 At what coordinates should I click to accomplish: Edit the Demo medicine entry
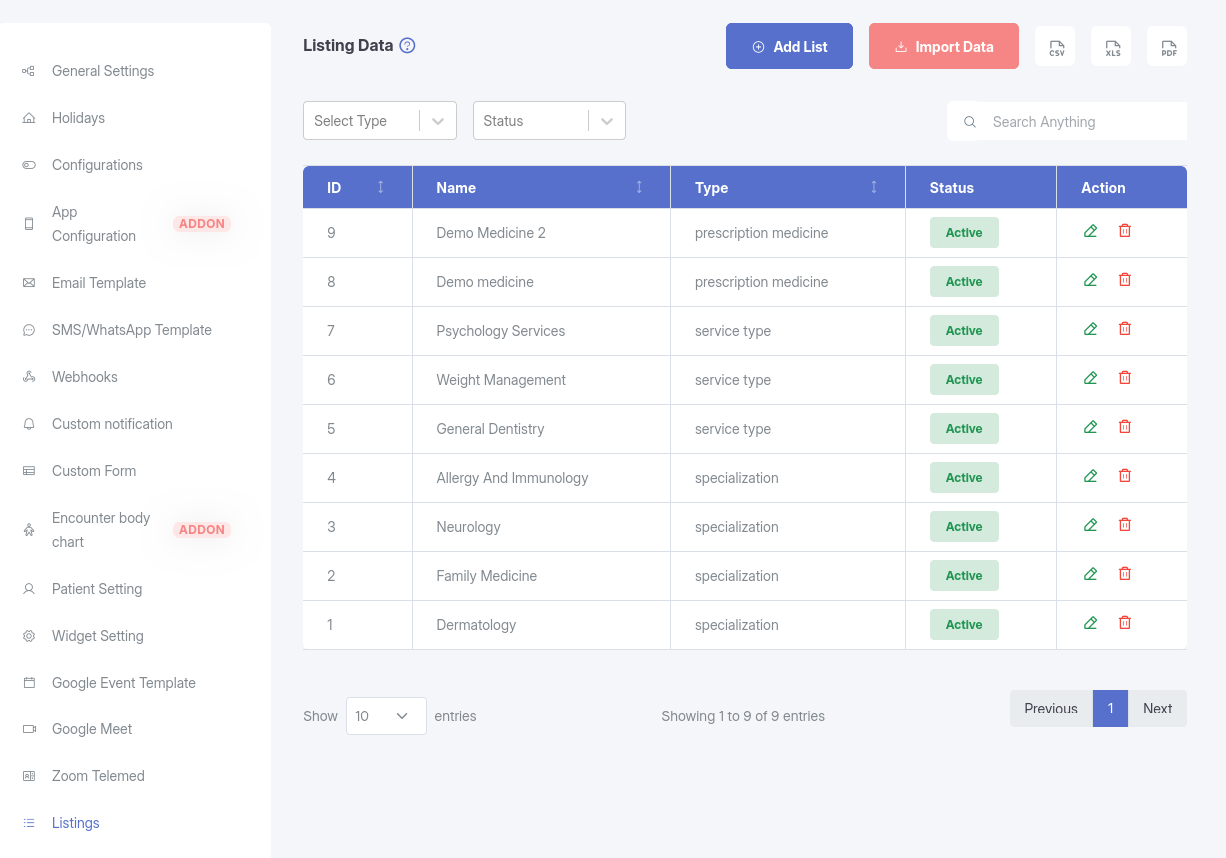point(1090,280)
